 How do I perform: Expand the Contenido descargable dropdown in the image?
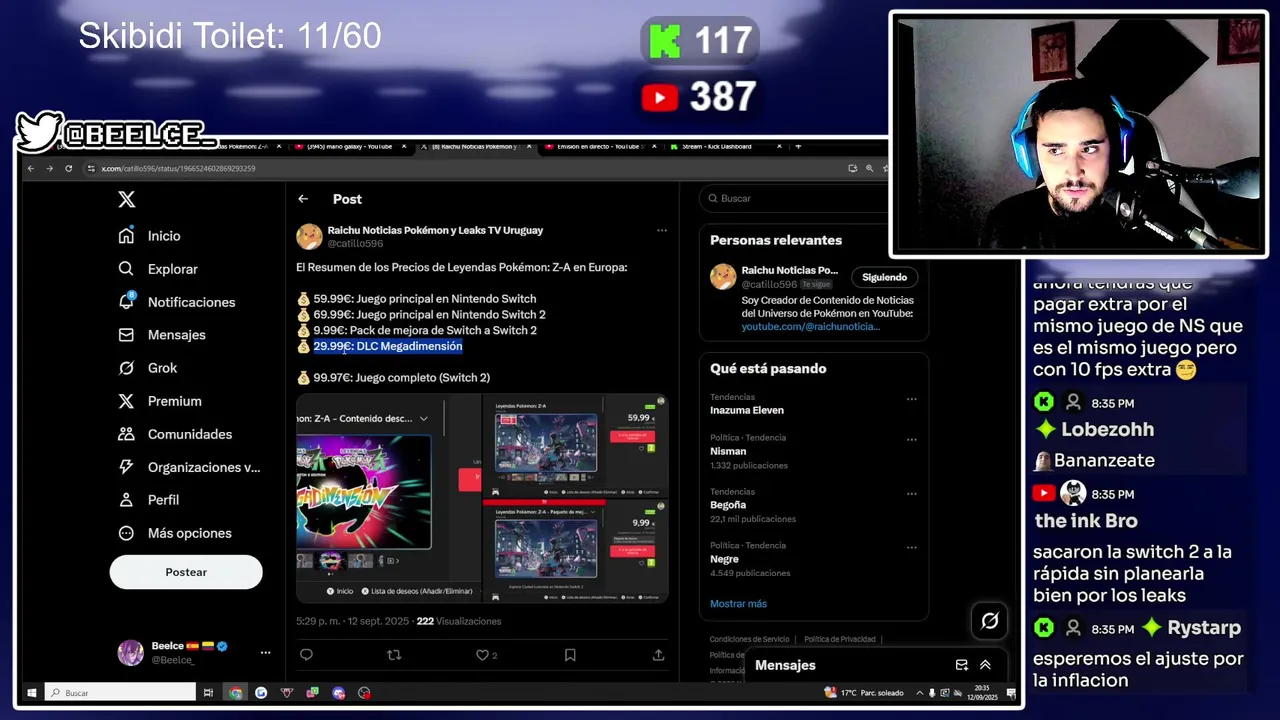pyautogui.click(x=423, y=418)
